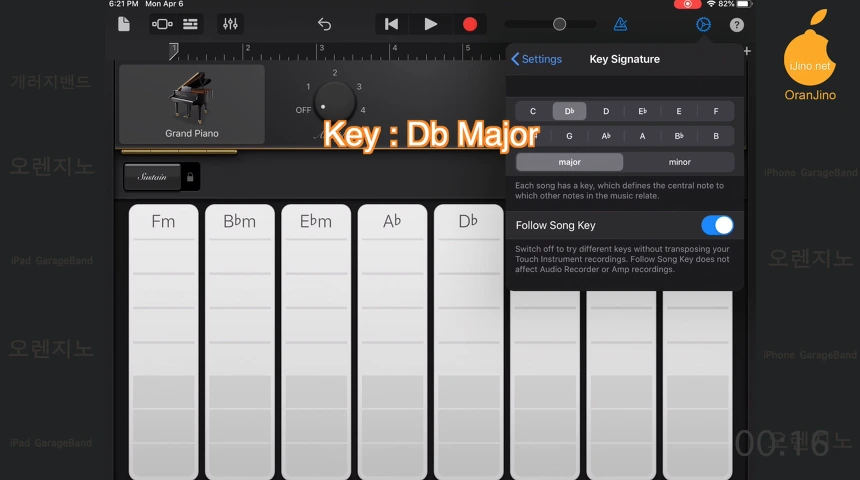The width and height of the screenshot is (860, 480).
Task: Play the Fm chord strip
Action: (163, 342)
